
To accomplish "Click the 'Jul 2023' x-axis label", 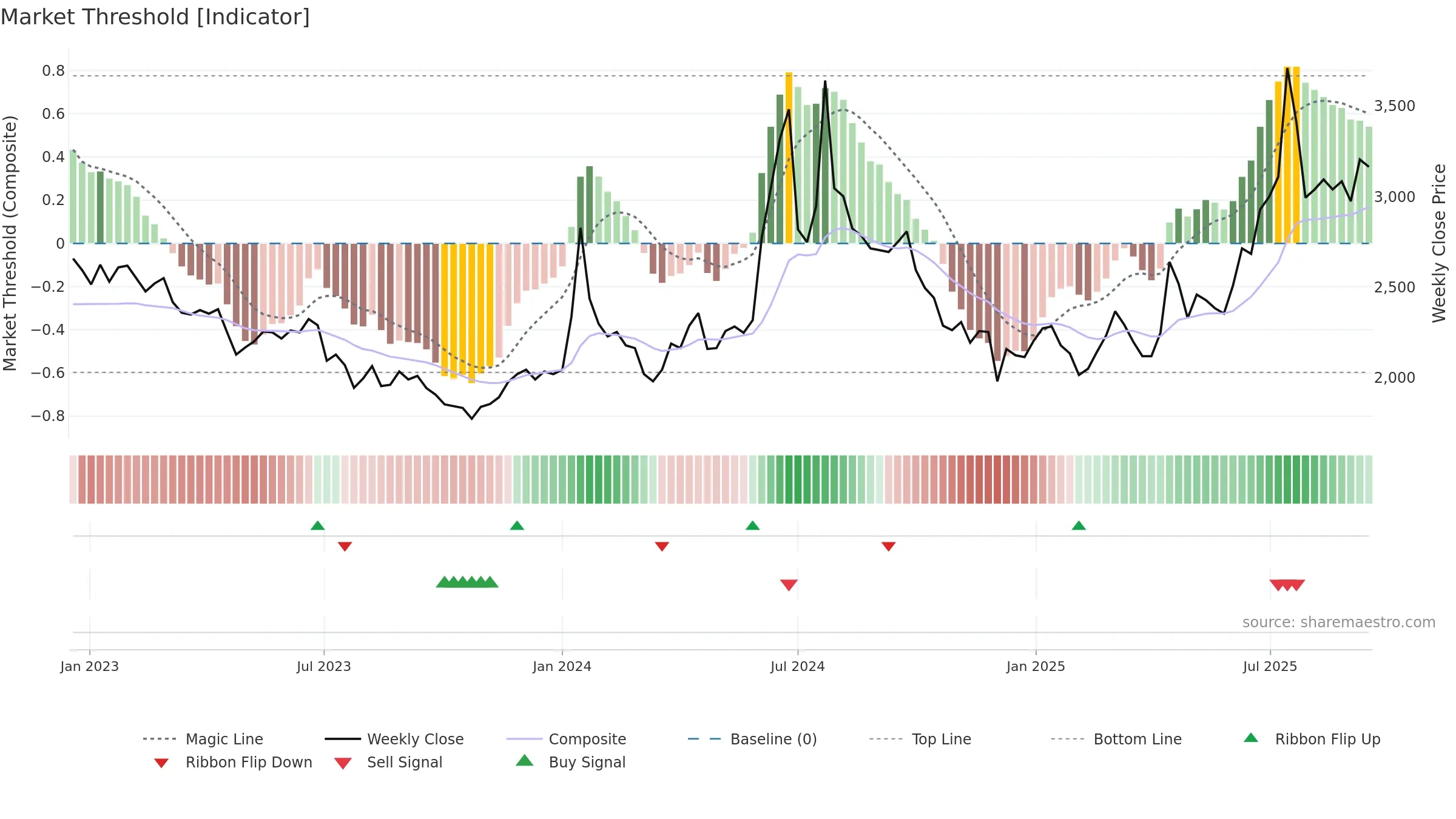I will point(324,666).
